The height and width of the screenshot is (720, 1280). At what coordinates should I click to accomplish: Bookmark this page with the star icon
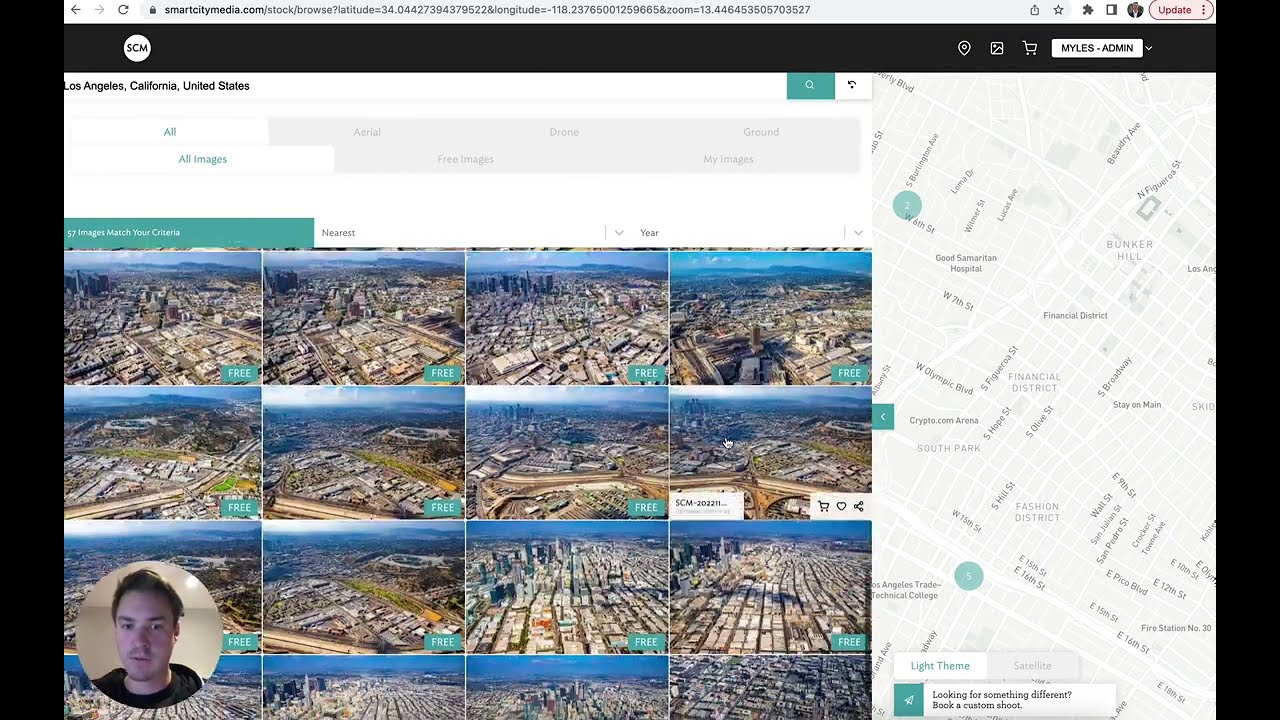(x=1058, y=10)
